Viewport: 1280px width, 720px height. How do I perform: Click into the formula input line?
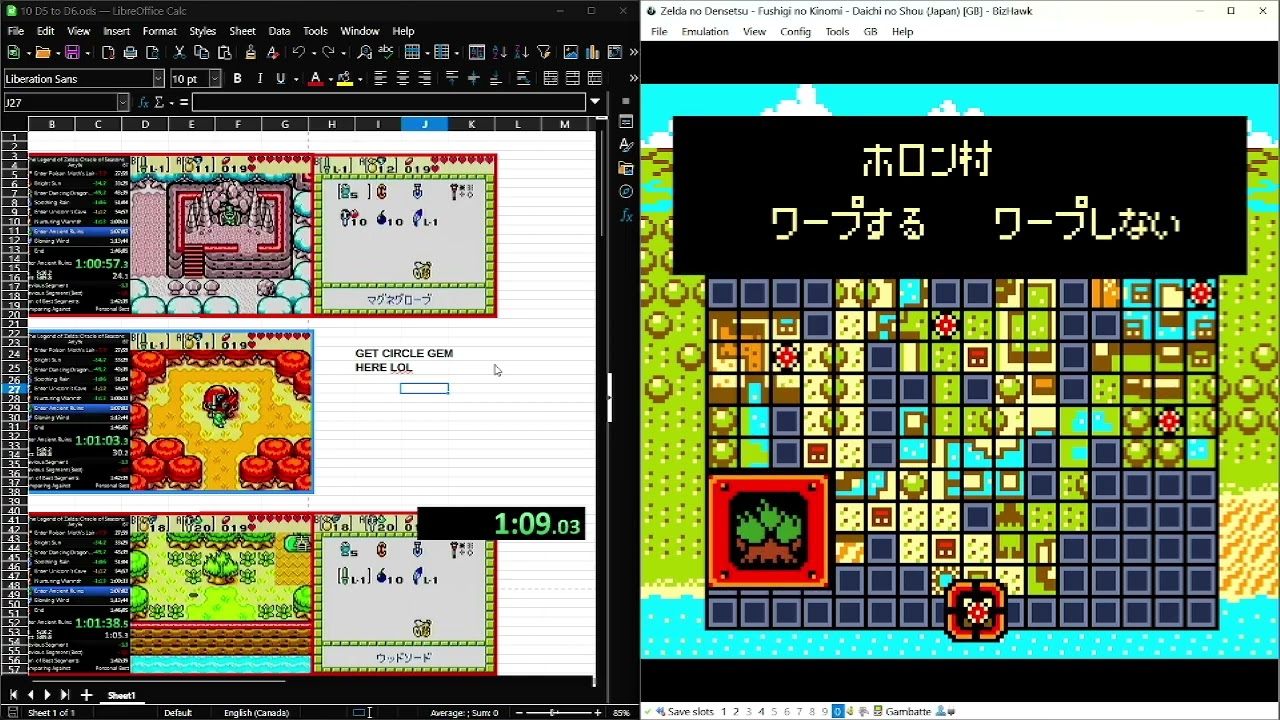pos(390,102)
